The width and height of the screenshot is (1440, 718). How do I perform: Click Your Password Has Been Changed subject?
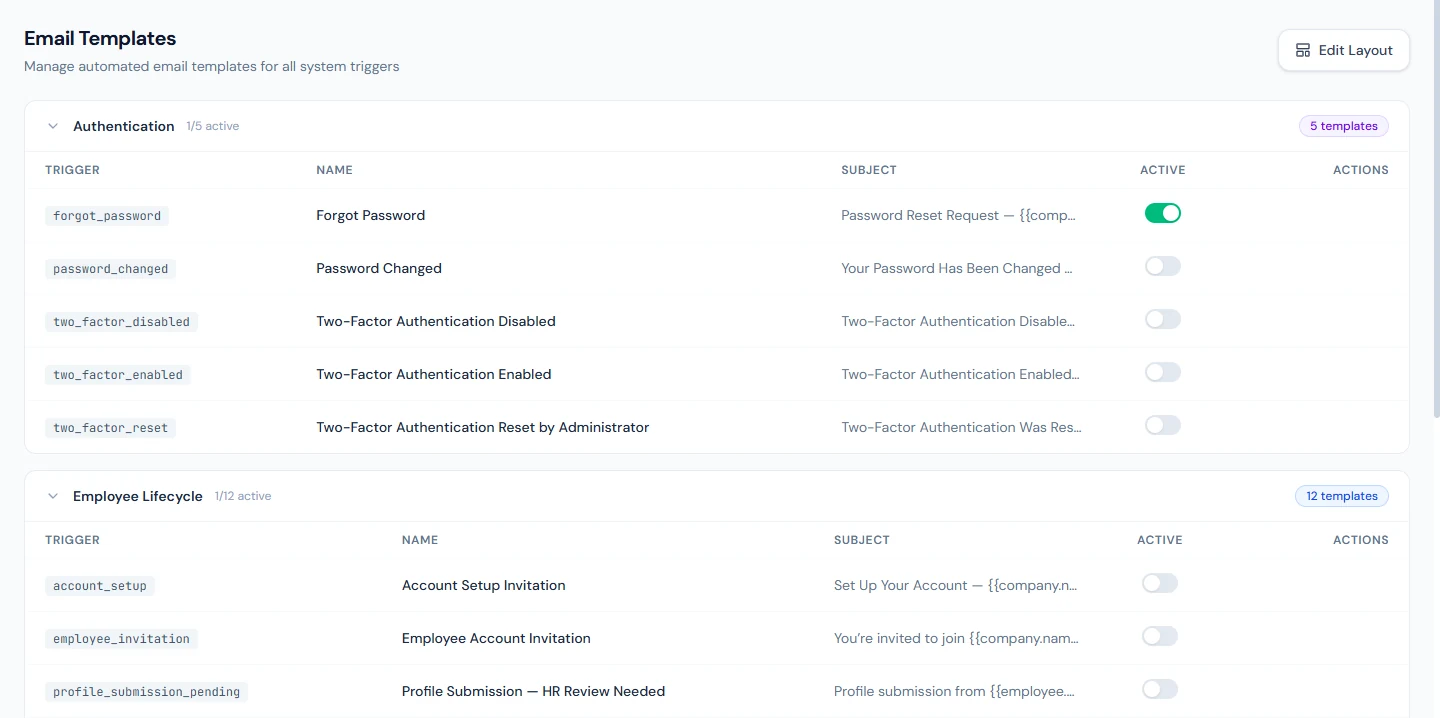(957, 268)
